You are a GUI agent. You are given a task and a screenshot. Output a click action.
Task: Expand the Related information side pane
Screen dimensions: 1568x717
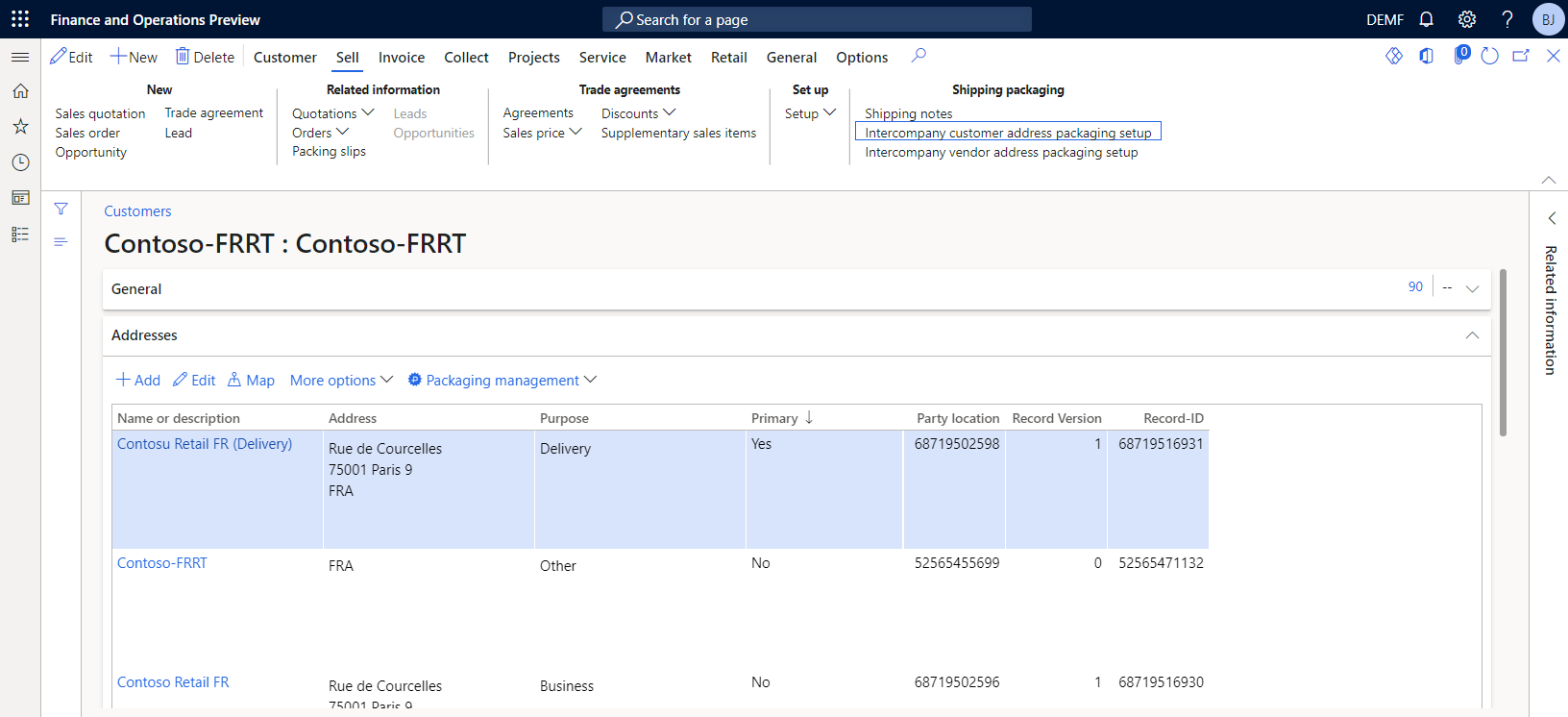(1550, 218)
